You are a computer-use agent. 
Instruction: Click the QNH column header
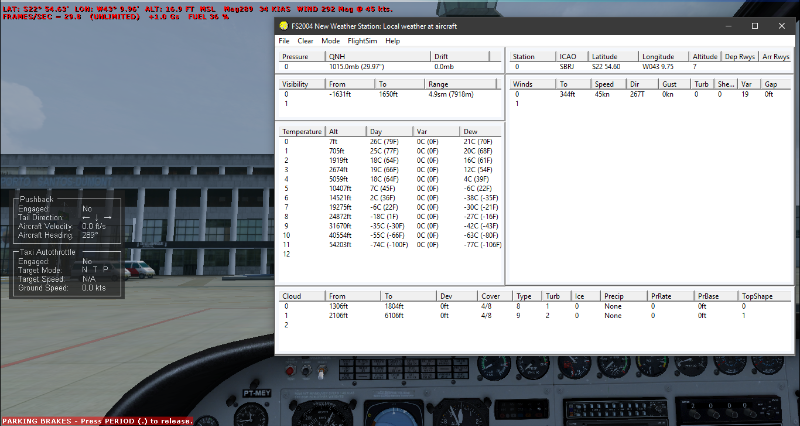point(378,57)
